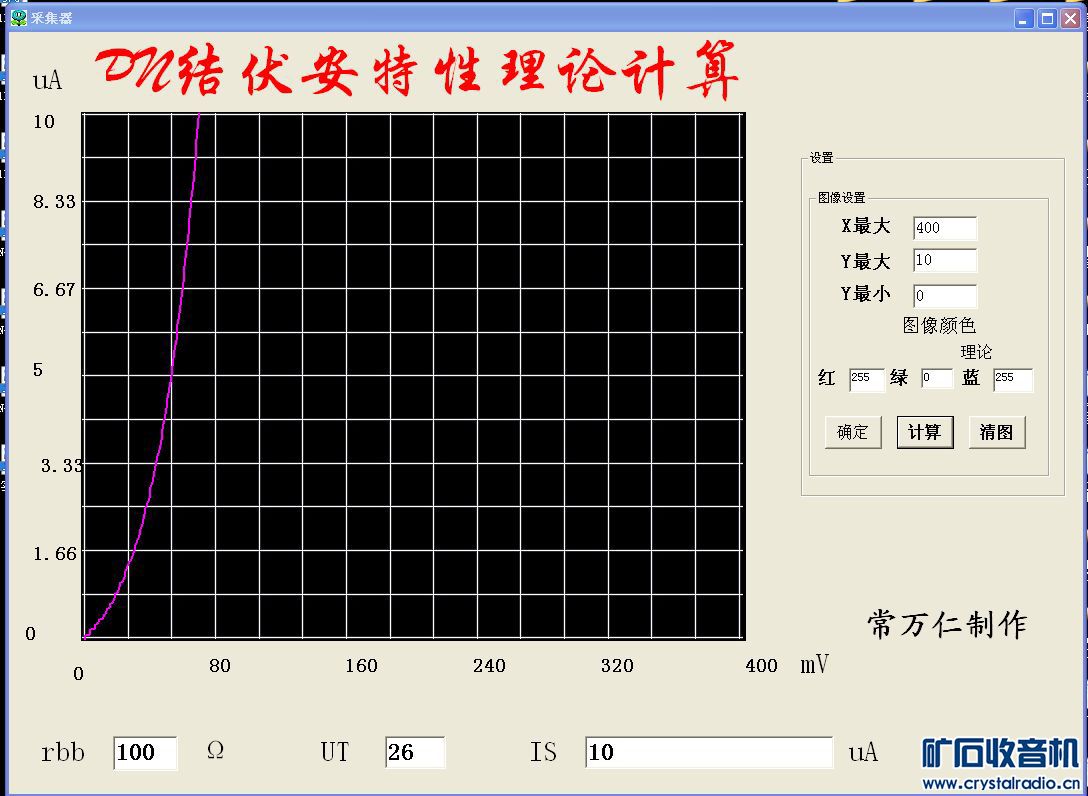
Task: Select the Y最小 input field
Action: 945,296
